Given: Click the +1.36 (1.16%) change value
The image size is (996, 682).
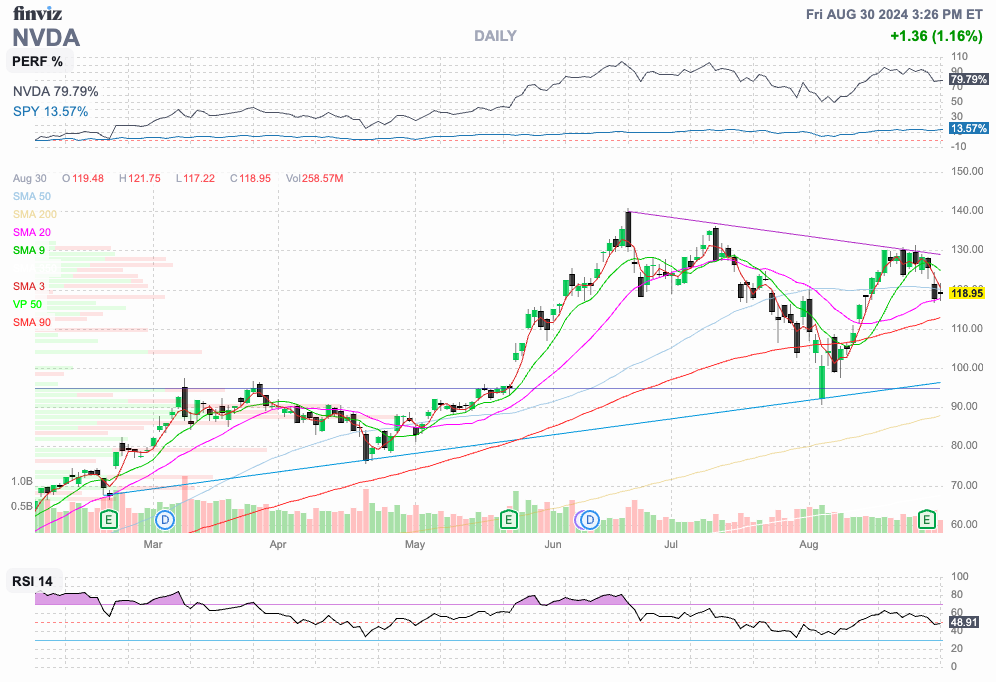Looking at the screenshot, I should click(x=936, y=36).
